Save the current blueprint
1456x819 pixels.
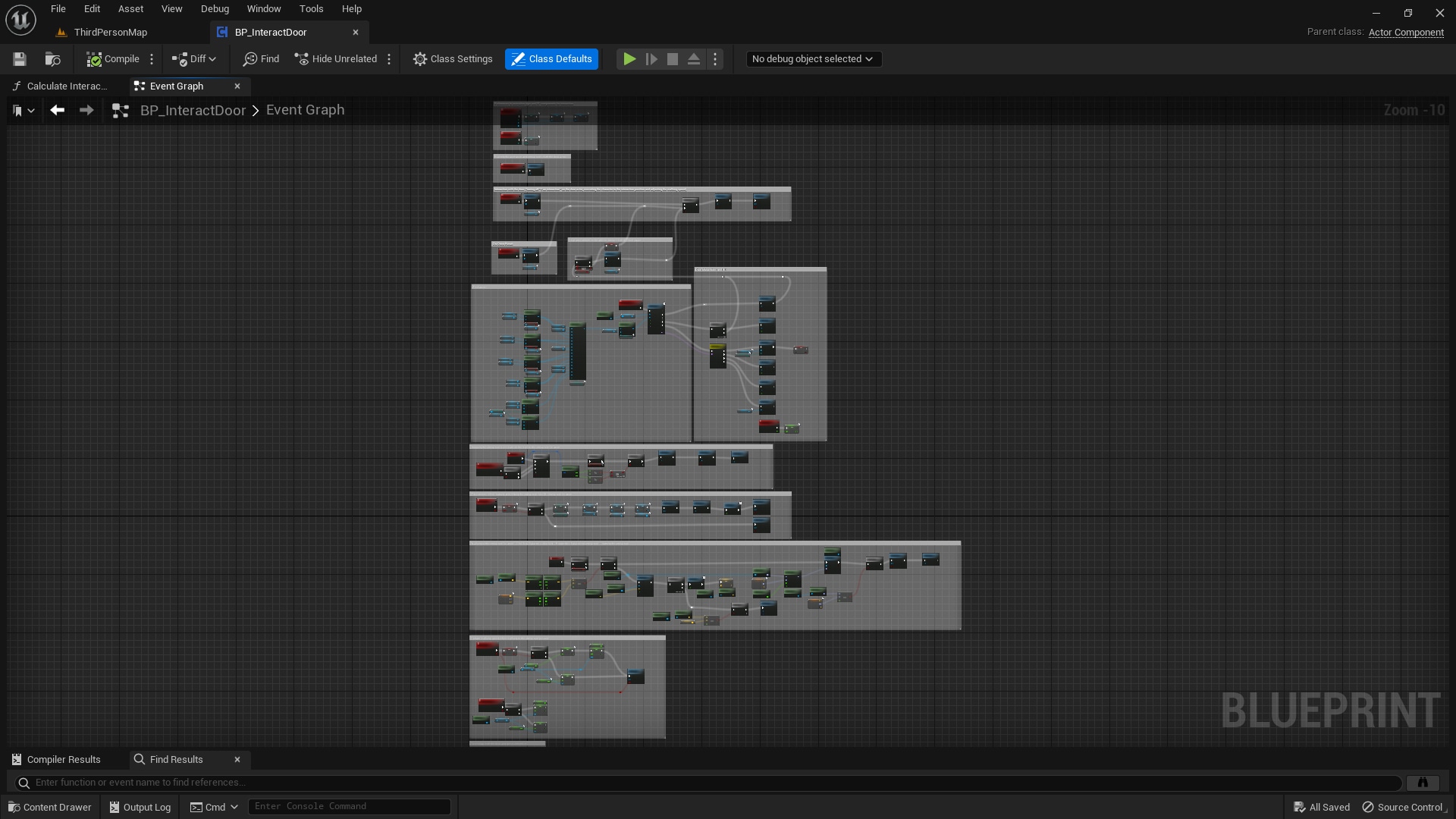click(19, 58)
